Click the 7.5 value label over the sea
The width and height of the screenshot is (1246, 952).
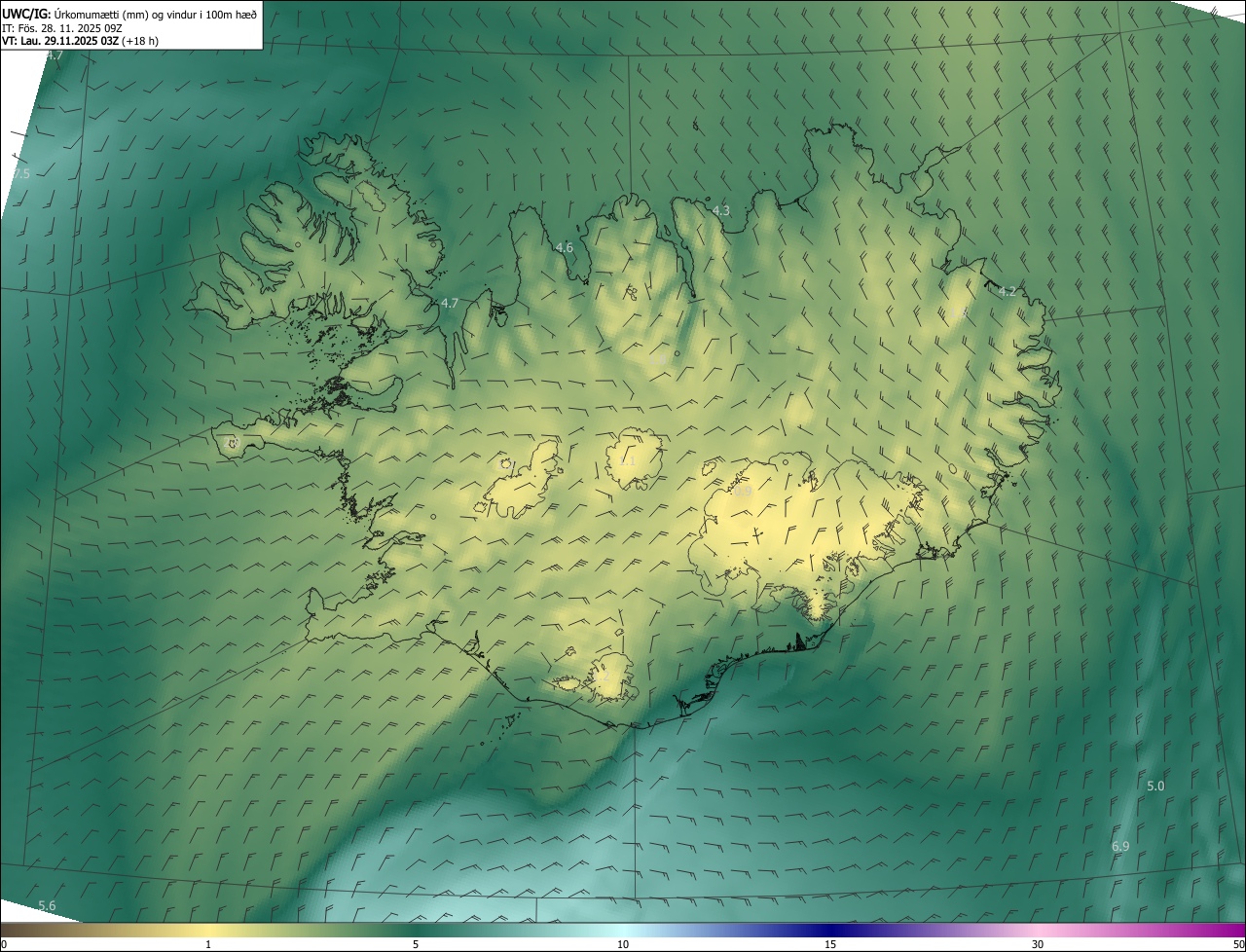pyautogui.click(x=21, y=173)
